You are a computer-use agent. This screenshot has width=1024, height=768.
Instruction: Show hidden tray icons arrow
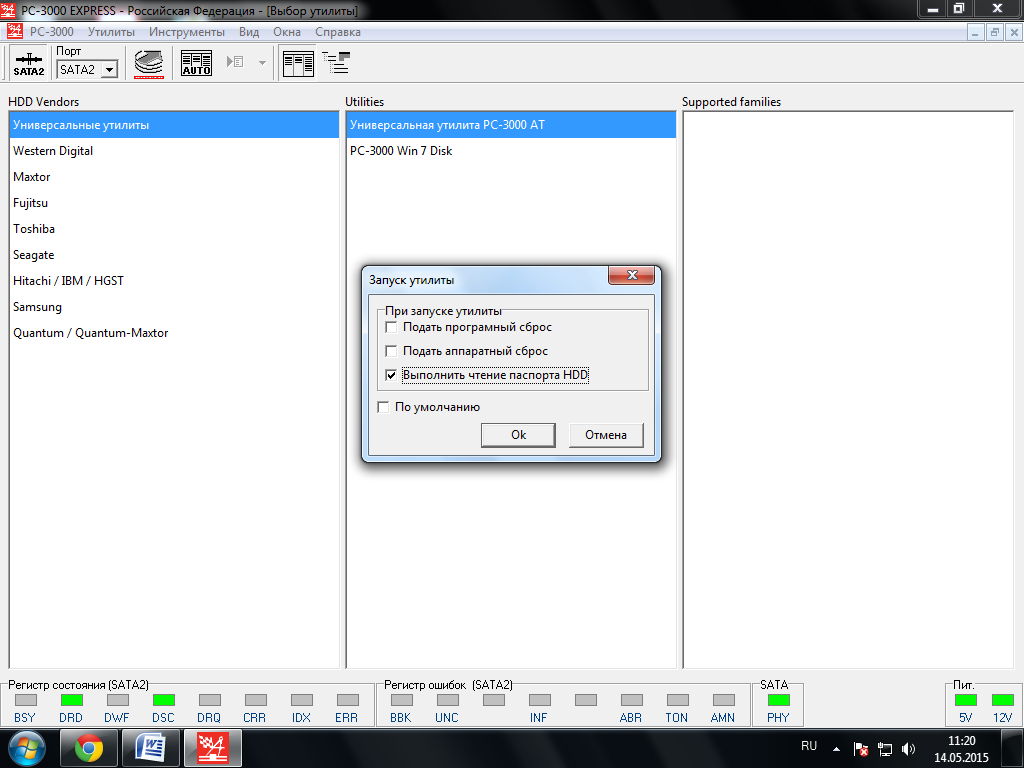(836, 748)
